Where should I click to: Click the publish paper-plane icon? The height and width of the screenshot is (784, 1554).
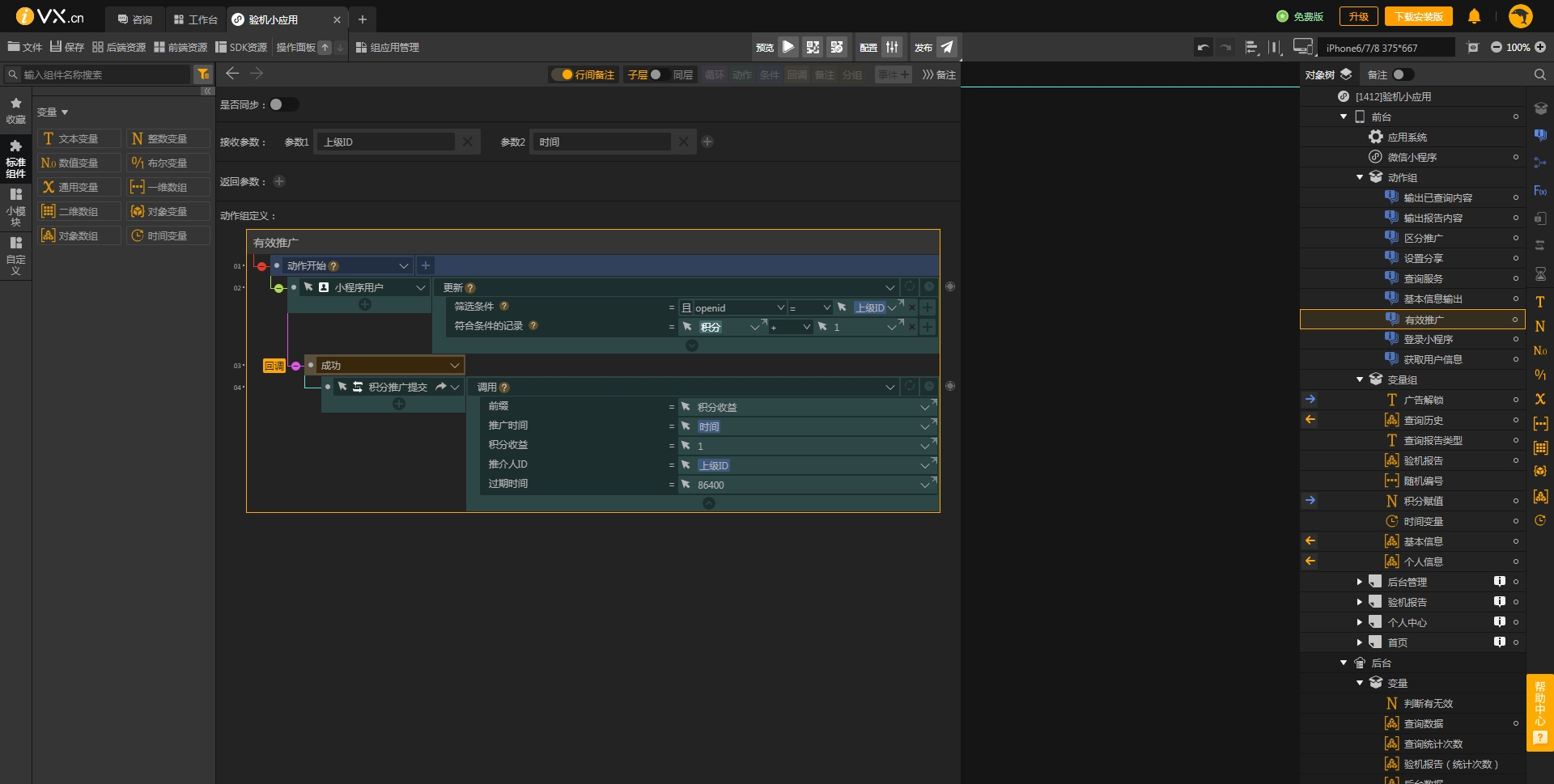click(x=947, y=47)
